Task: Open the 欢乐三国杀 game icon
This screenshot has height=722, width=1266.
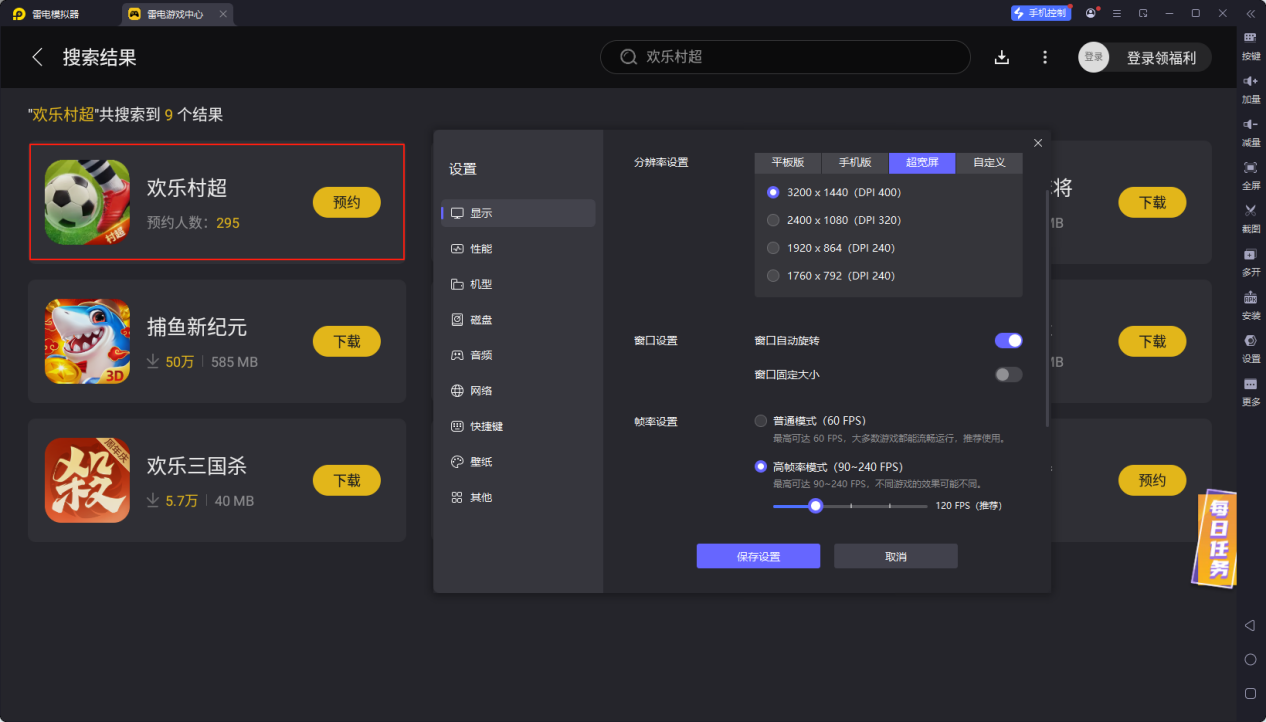Action: pos(87,480)
